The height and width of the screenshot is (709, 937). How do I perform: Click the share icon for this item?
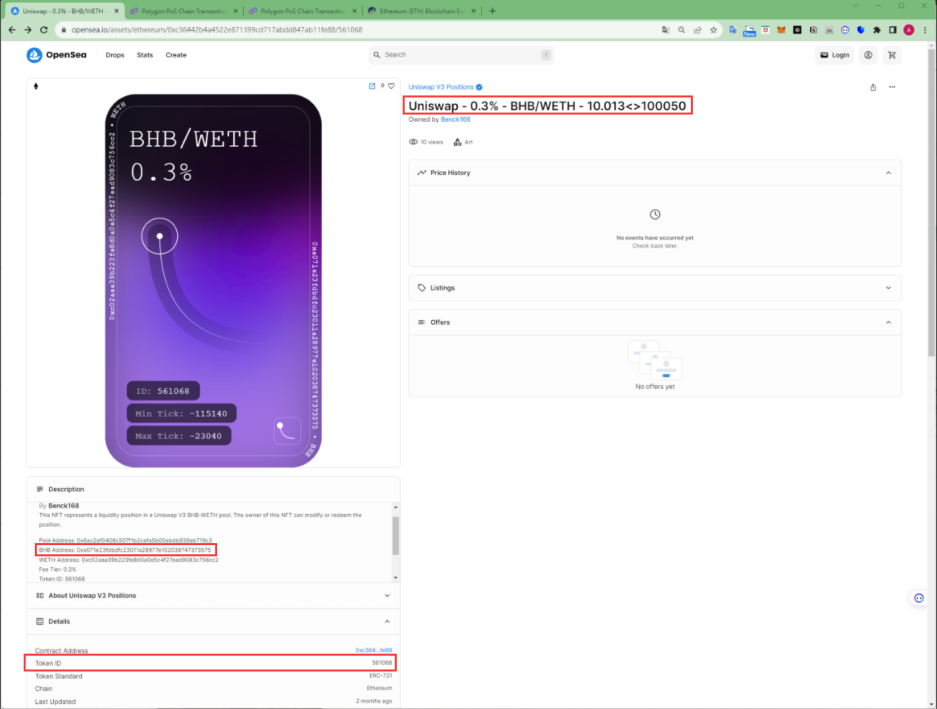(x=873, y=87)
